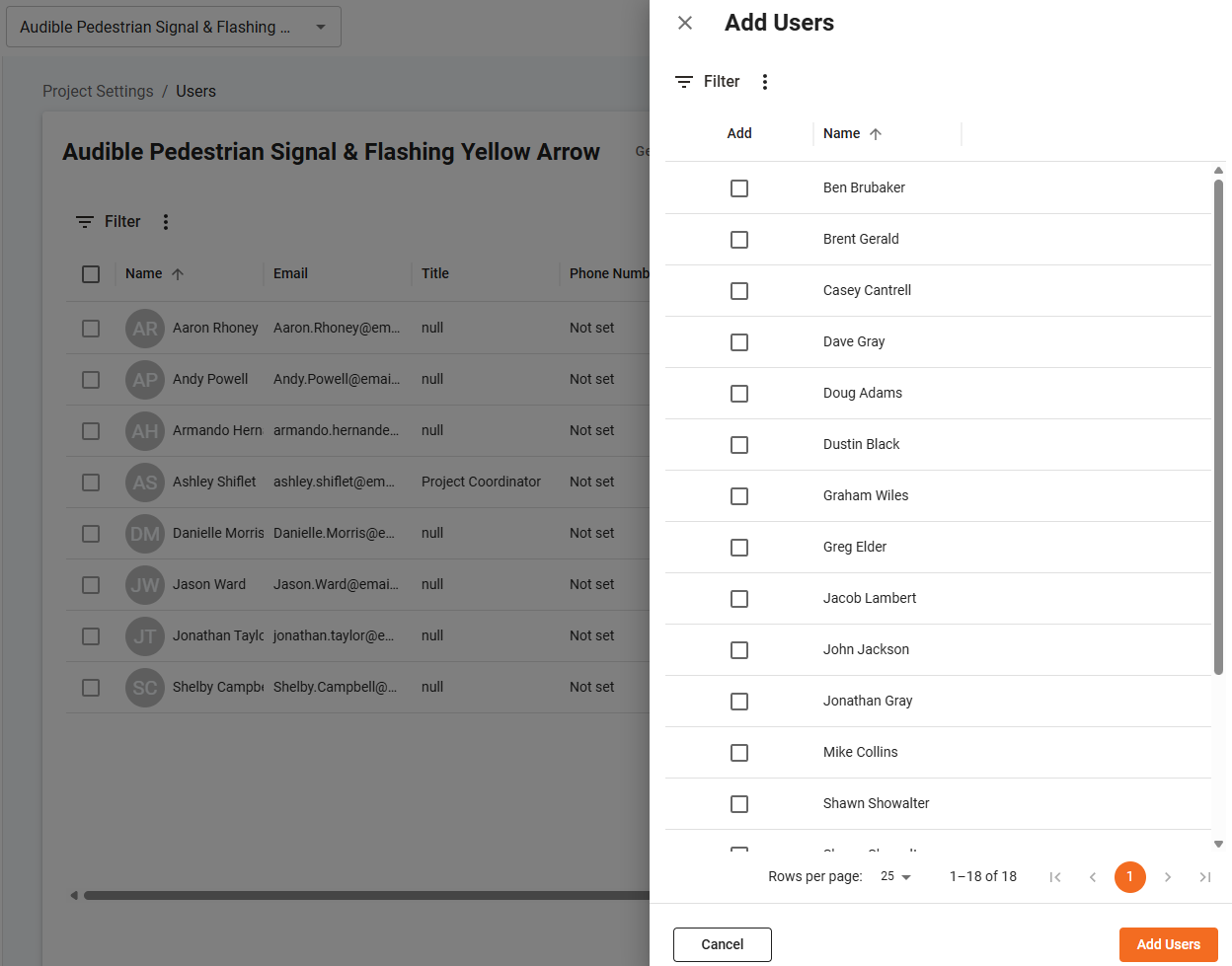The image size is (1232, 966).
Task: Select page 1 pagination button
Action: coord(1130,877)
